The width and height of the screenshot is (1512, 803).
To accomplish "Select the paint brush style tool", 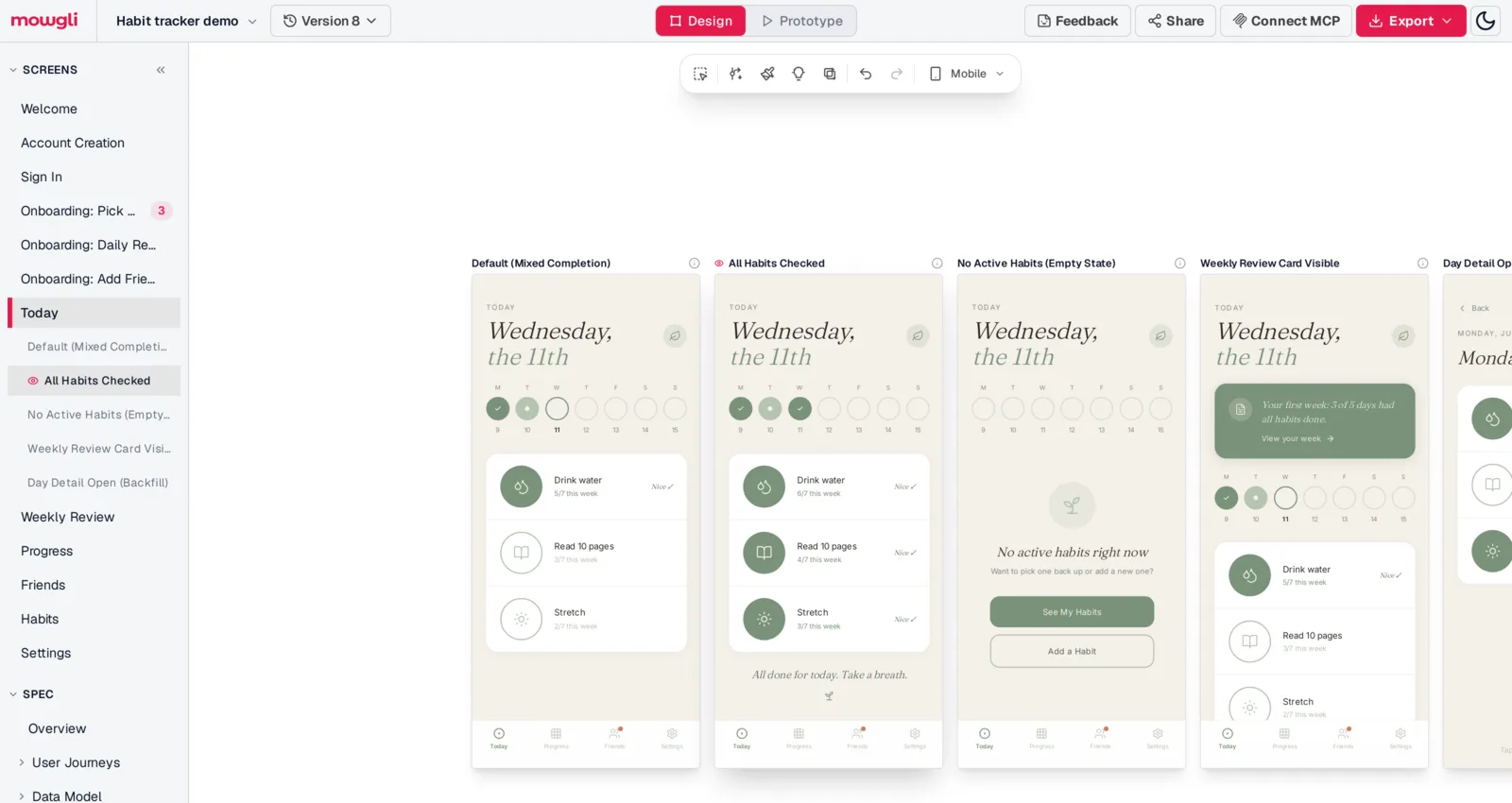I will pyautogui.click(x=767, y=74).
